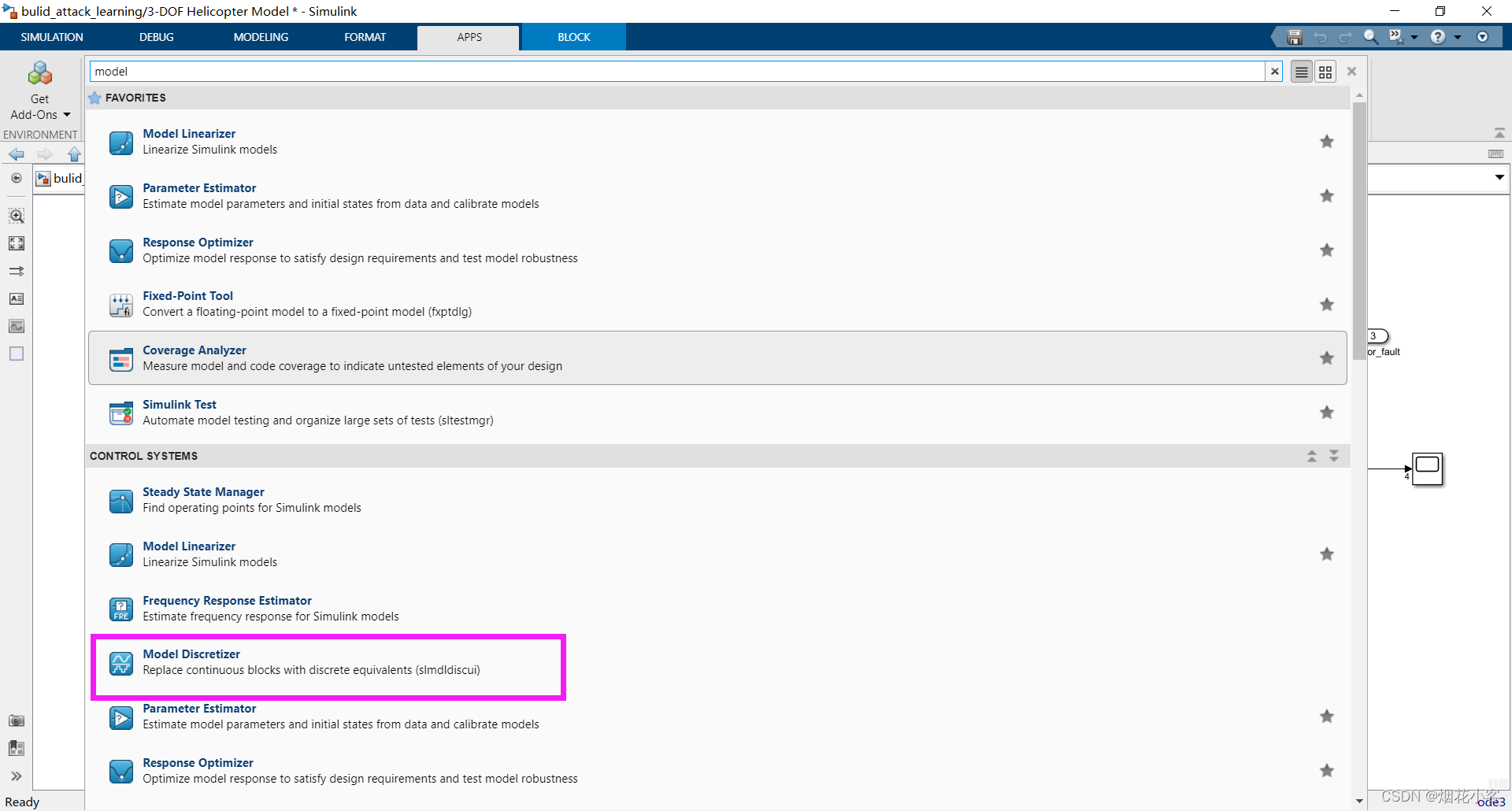Open dropdown arrow beside quick access favorites
The image size is (1512, 811).
[1414, 37]
